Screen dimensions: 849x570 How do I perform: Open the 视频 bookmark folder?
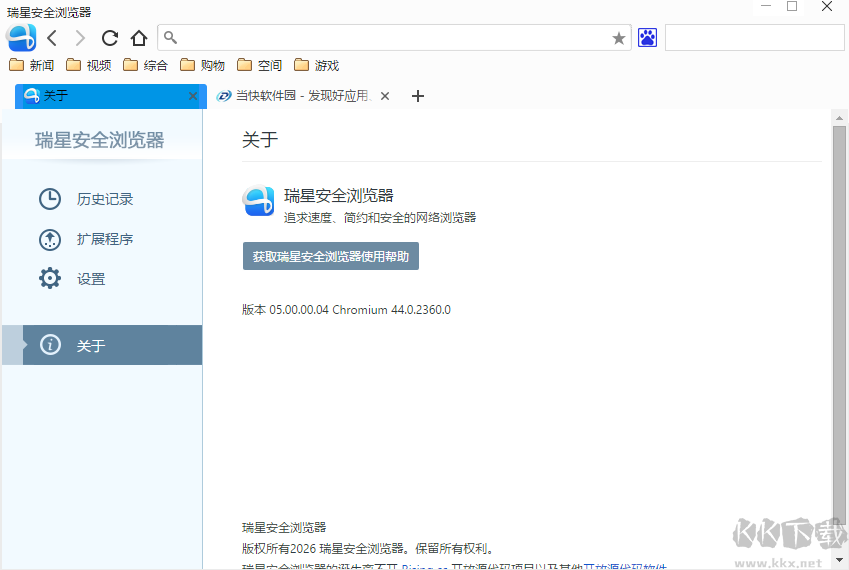[x=88, y=65]
